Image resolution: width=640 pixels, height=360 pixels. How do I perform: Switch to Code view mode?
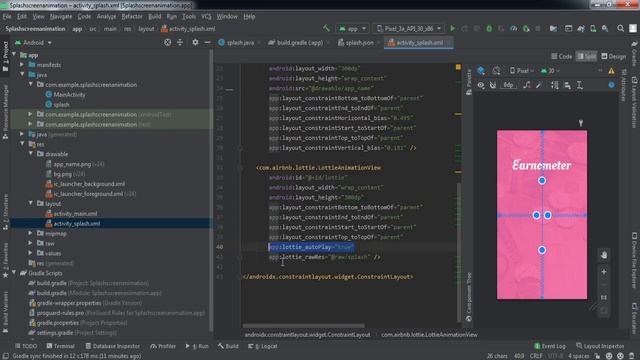[562, 56]
